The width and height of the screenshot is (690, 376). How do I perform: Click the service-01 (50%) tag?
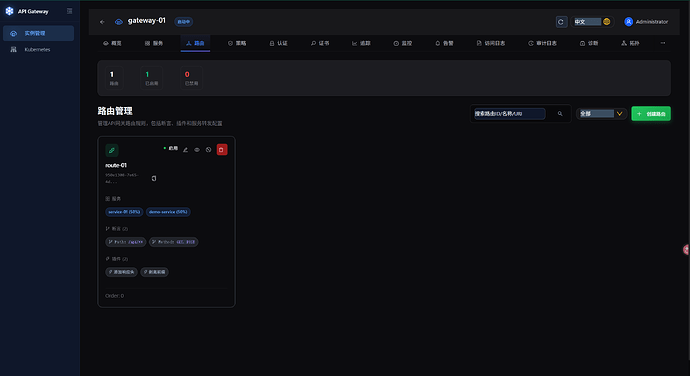(x=124, y=212)
